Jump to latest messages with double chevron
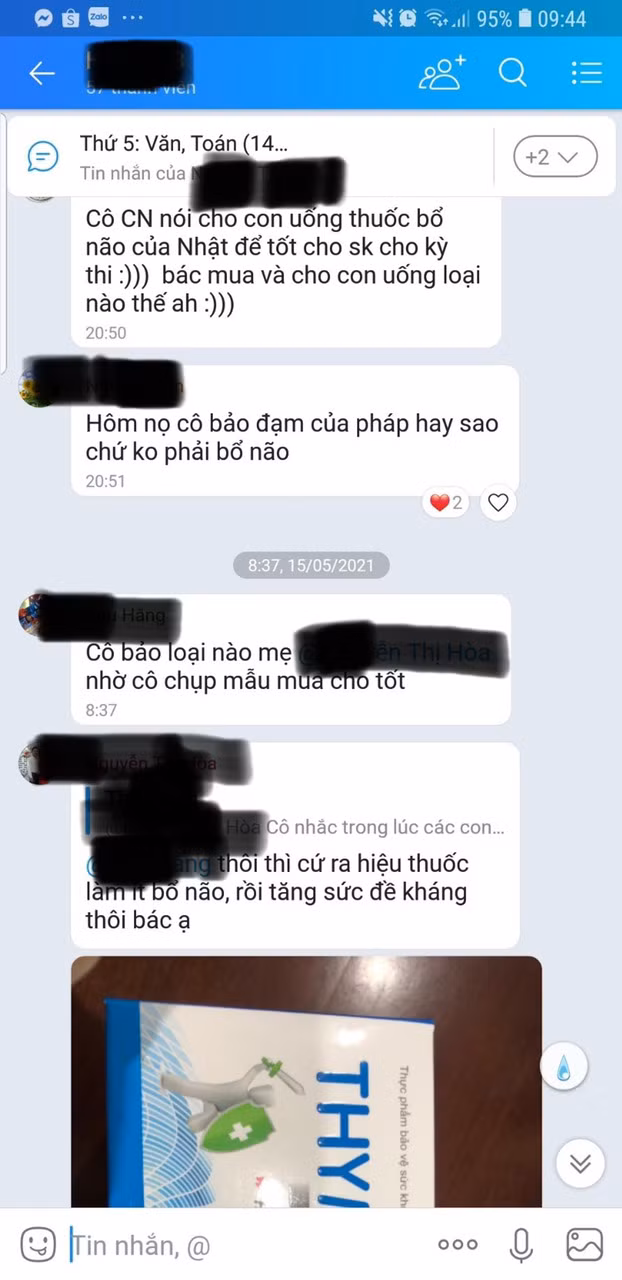The height and width of the screenshot is (1280, 622). click(580, 1164)
